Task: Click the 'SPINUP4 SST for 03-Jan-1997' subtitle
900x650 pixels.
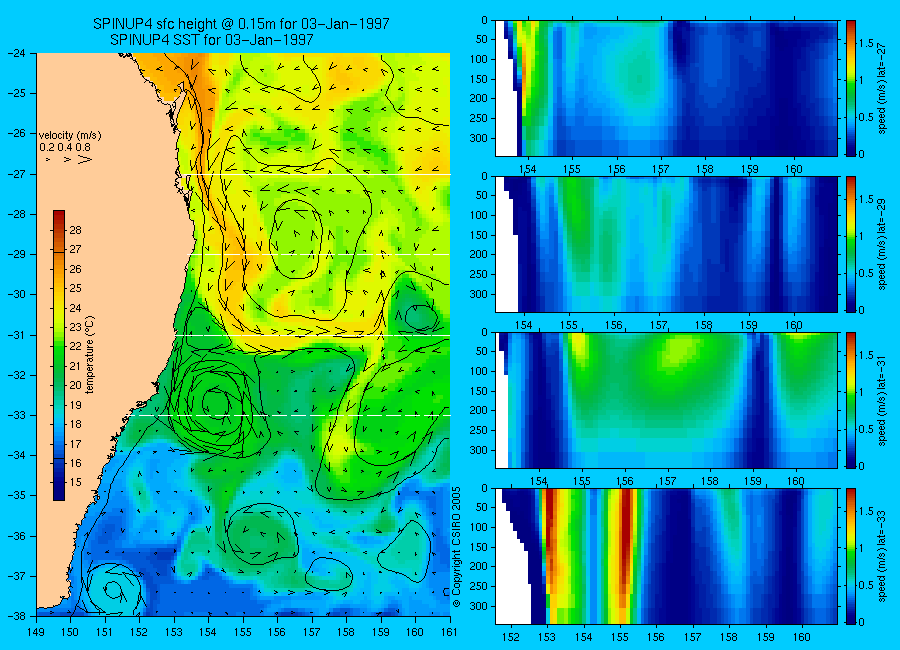Action: (x=212, y=40)
